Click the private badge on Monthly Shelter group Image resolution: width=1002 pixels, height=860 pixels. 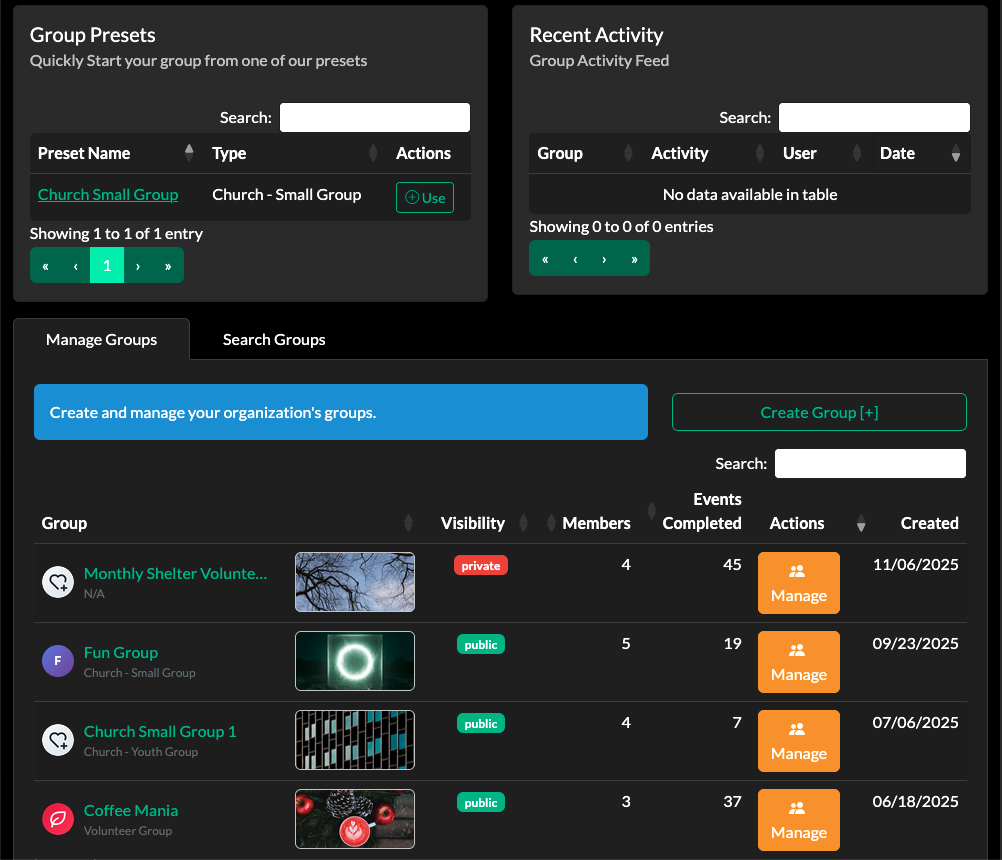click(x=481, y=566)
